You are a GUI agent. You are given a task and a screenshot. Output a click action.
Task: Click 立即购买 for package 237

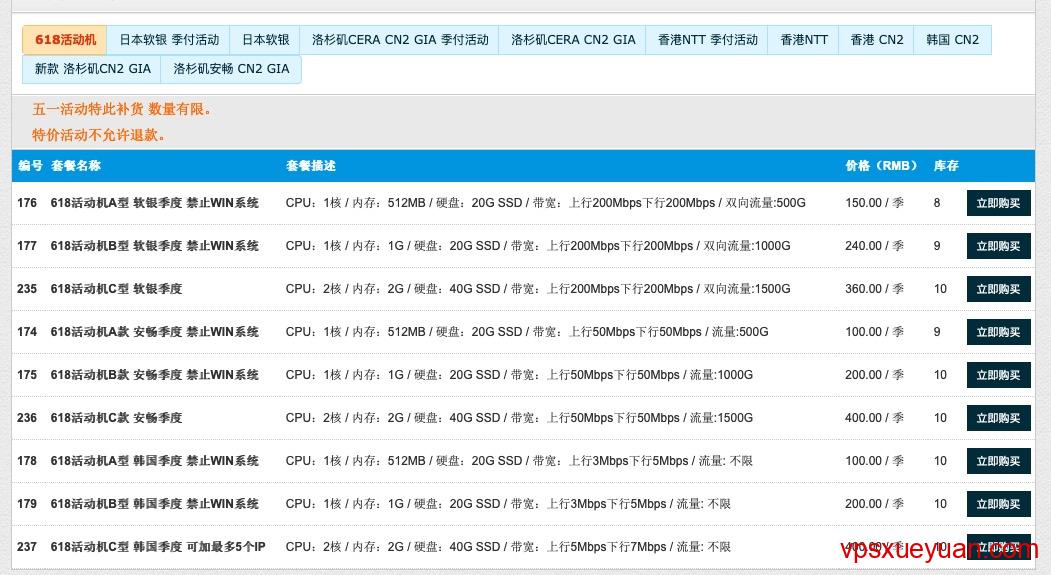point(998,546)
